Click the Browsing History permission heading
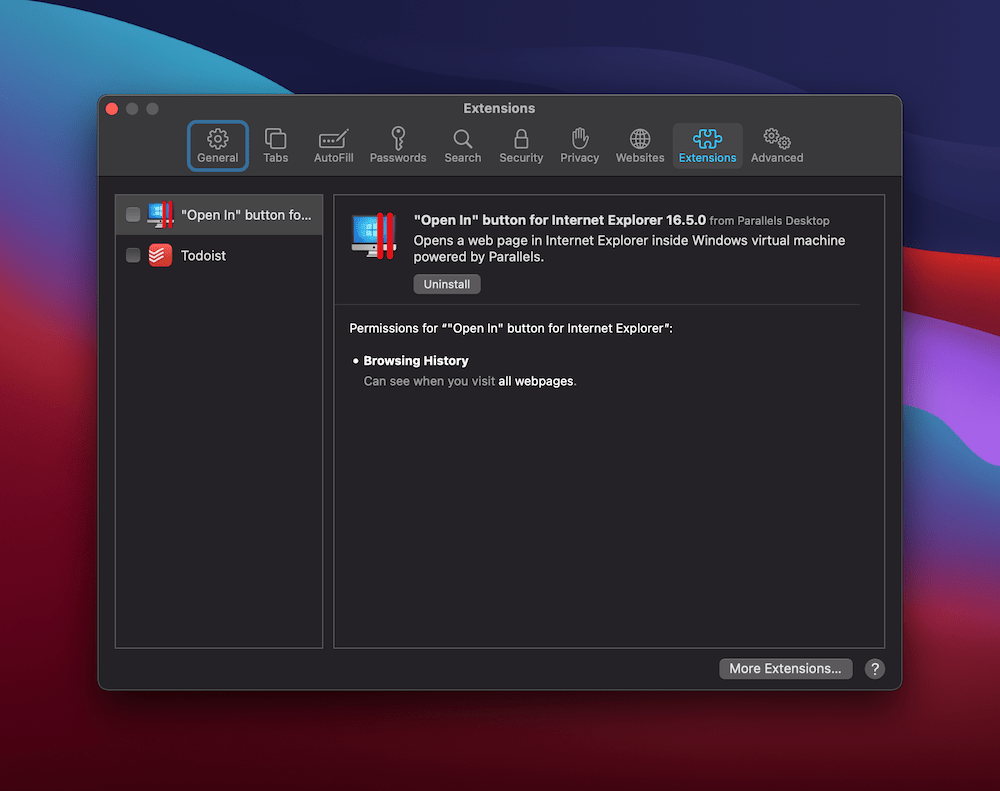1000x791 pixels. coord(416,361)
